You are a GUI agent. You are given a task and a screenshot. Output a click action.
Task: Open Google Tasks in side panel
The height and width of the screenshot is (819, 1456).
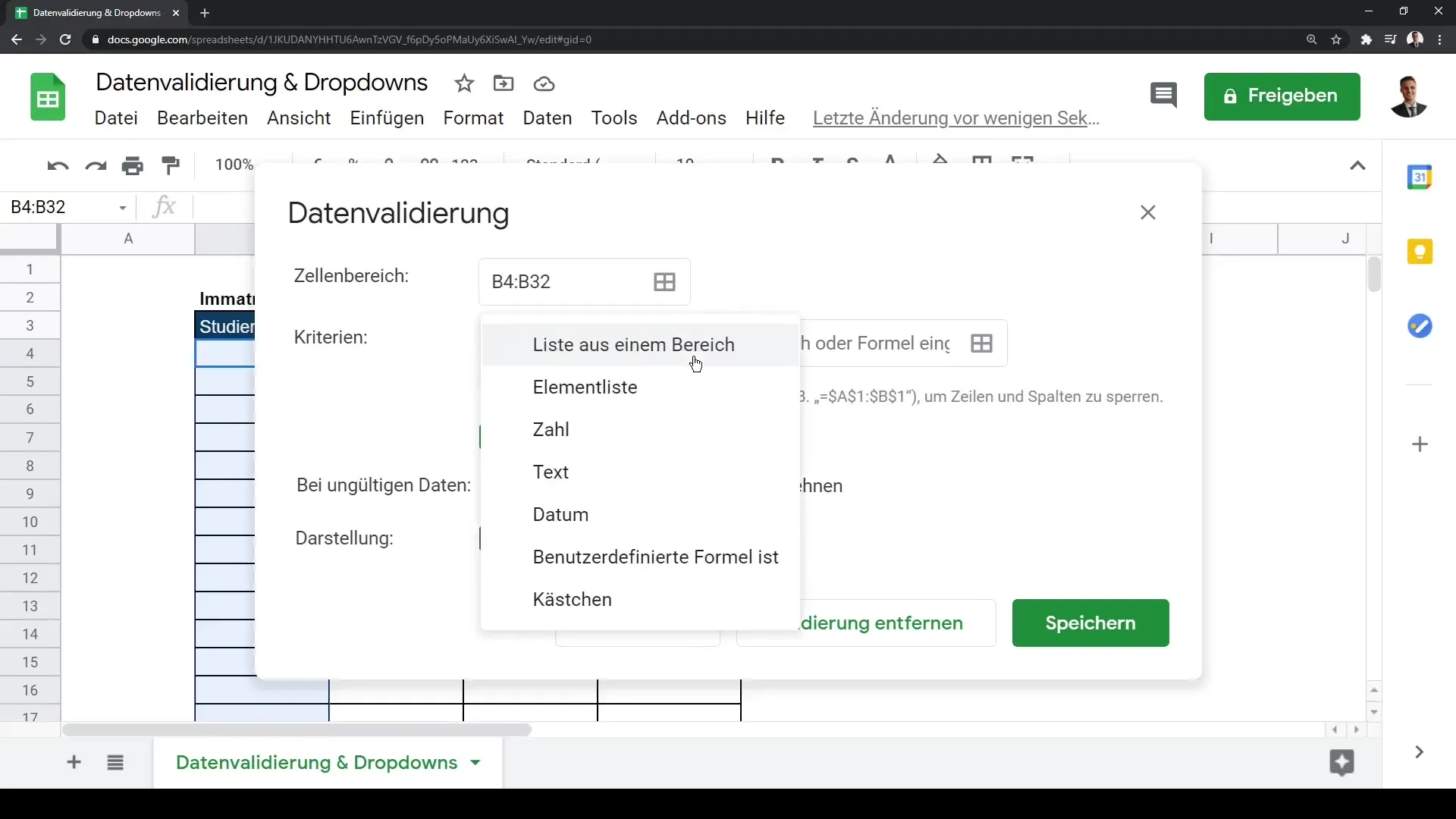tap(1420, 326)
